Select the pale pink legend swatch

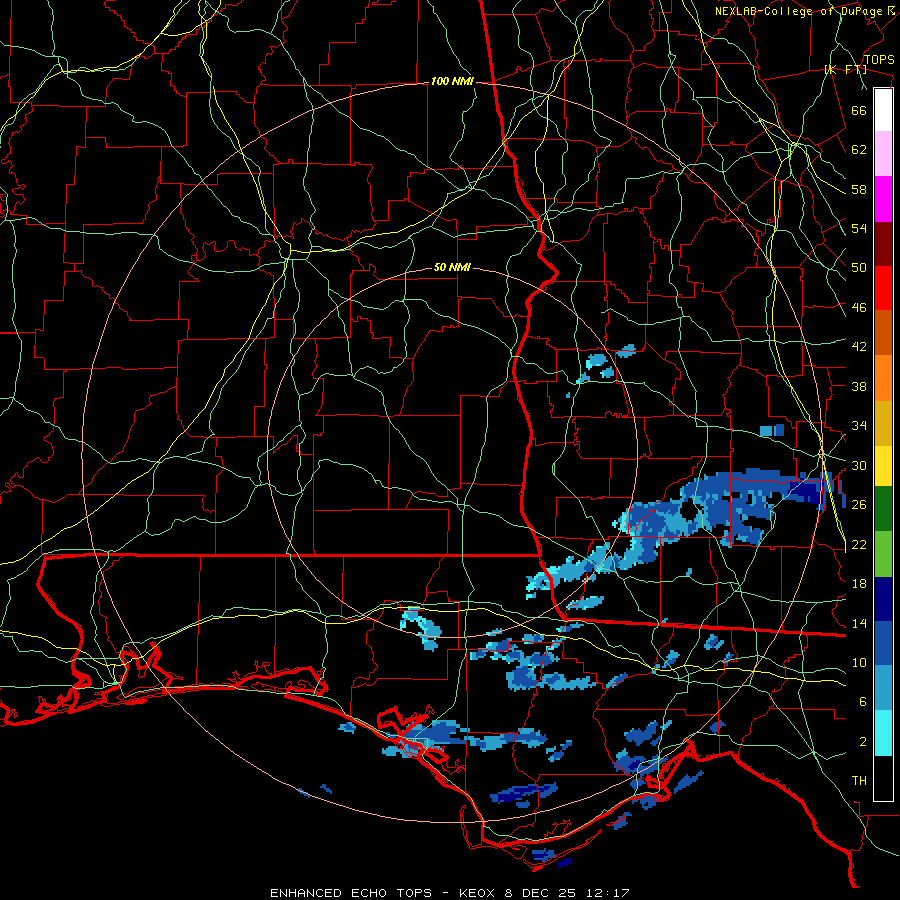click(883, 154)
